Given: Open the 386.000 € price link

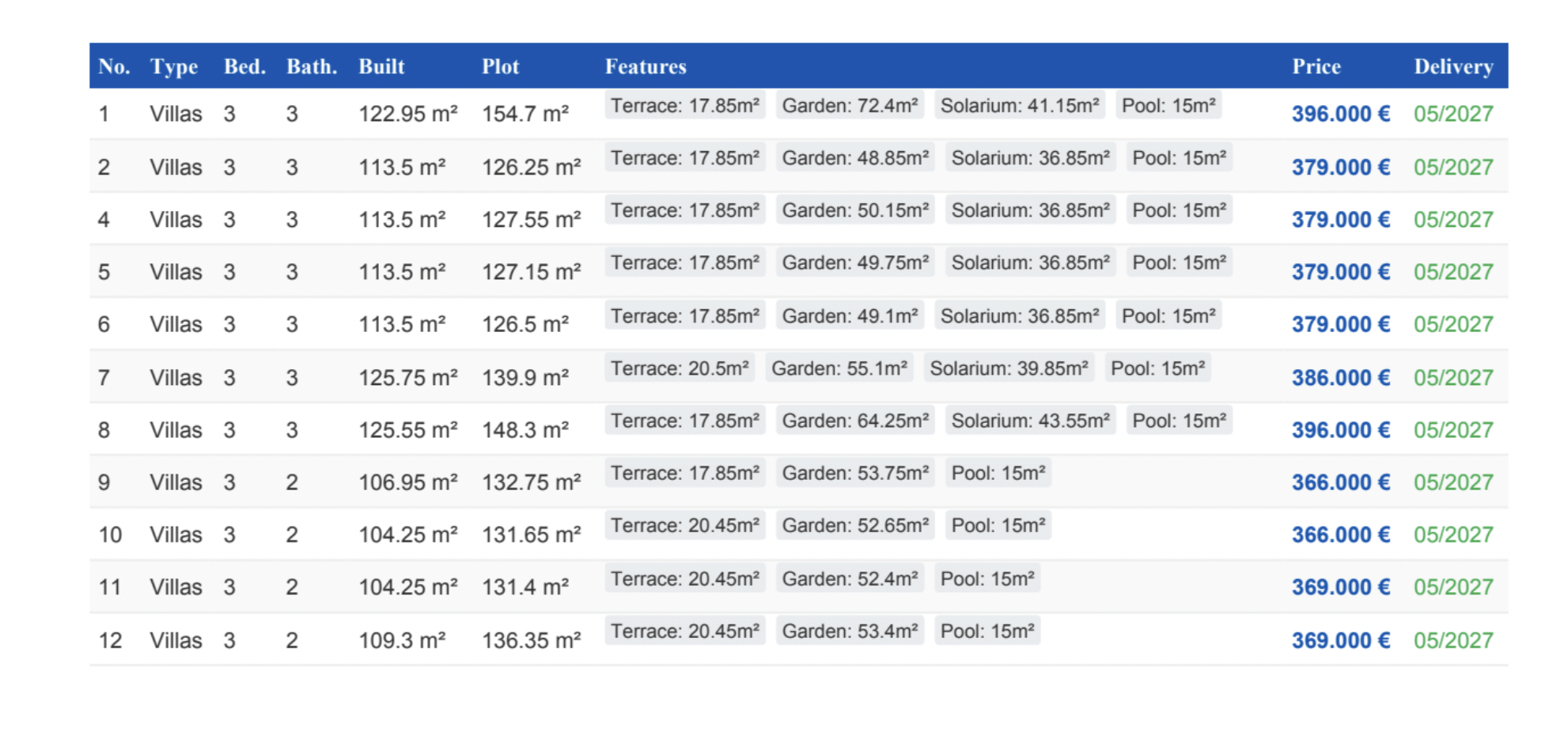Looking at the screenshot, I should (x=1340, y=377).
